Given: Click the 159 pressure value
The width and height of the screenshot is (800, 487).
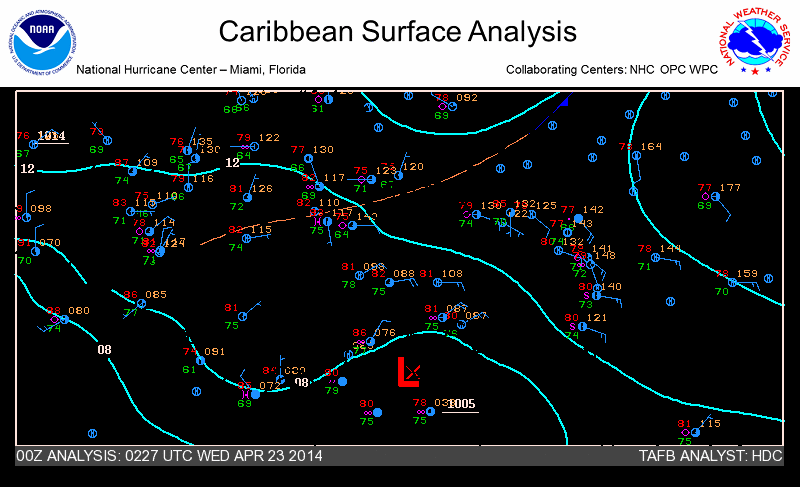Looking at the screenshot, I should (x=747, y=274).
